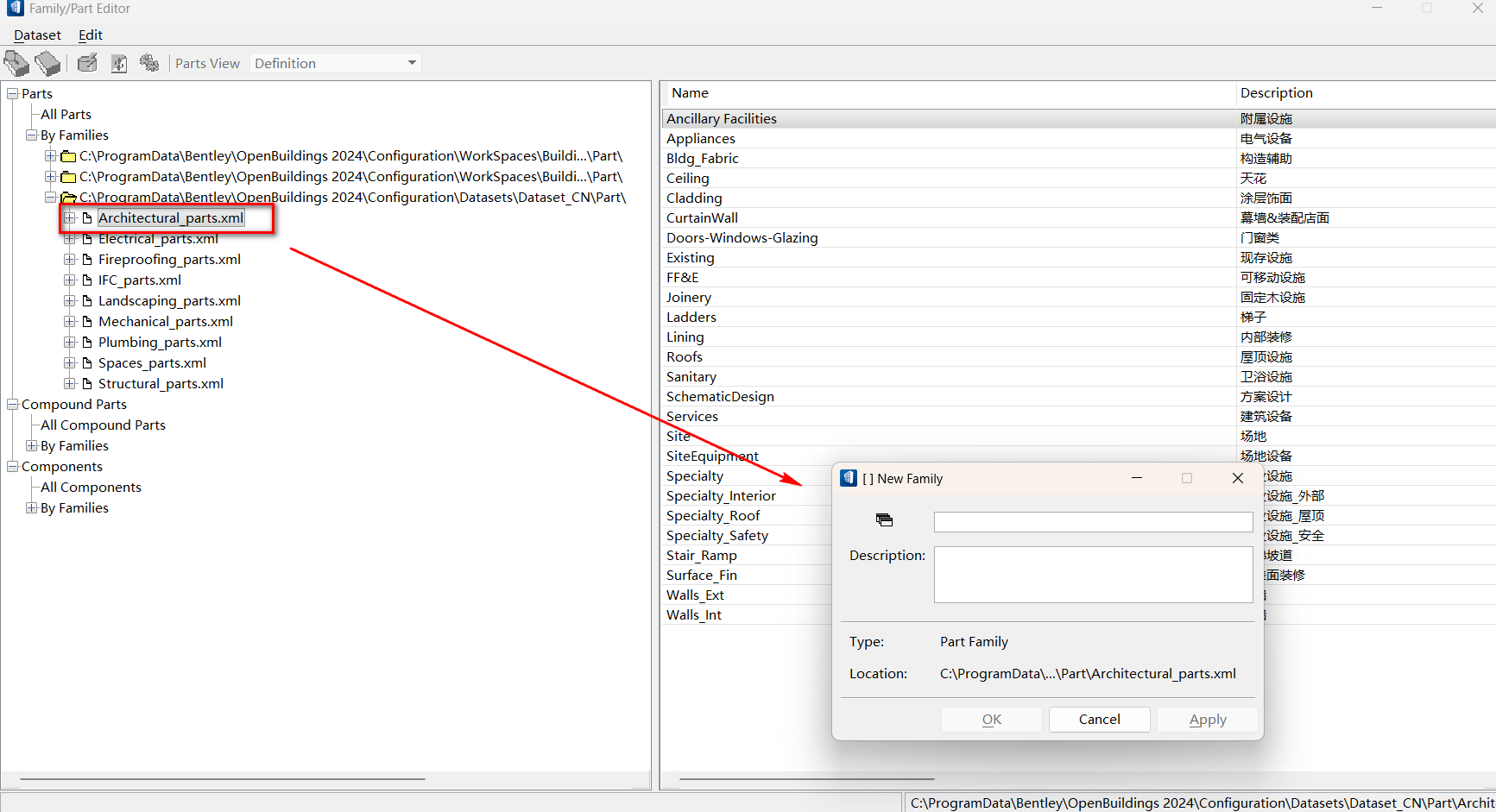The image size is (1496, 812).
Task: Select the Walls_Ext family row
Action: pyautogui.click(x=748, y=595)
